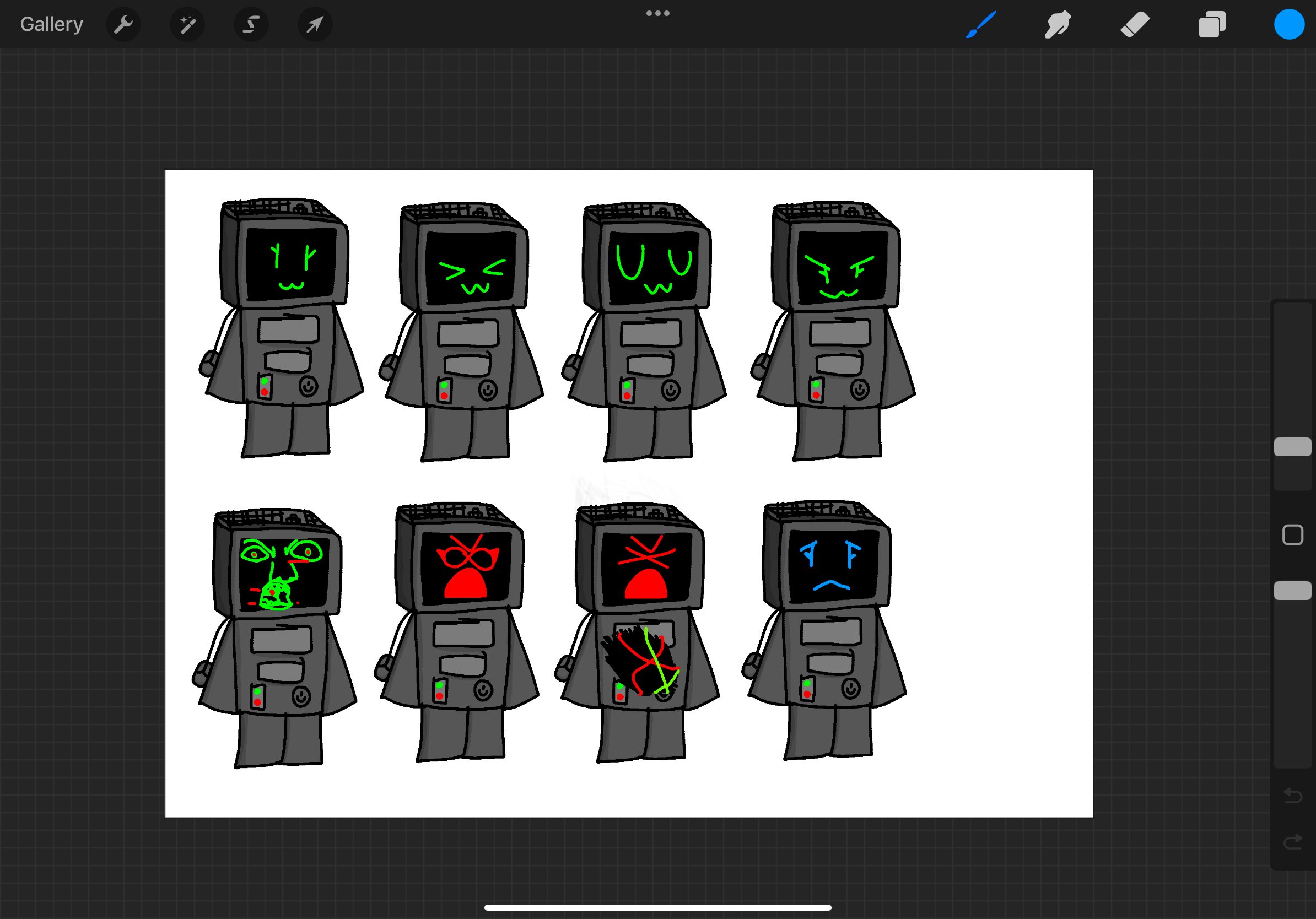Tap the home indicator bar at bottom
1316x919 pixels.
(657, 907)
